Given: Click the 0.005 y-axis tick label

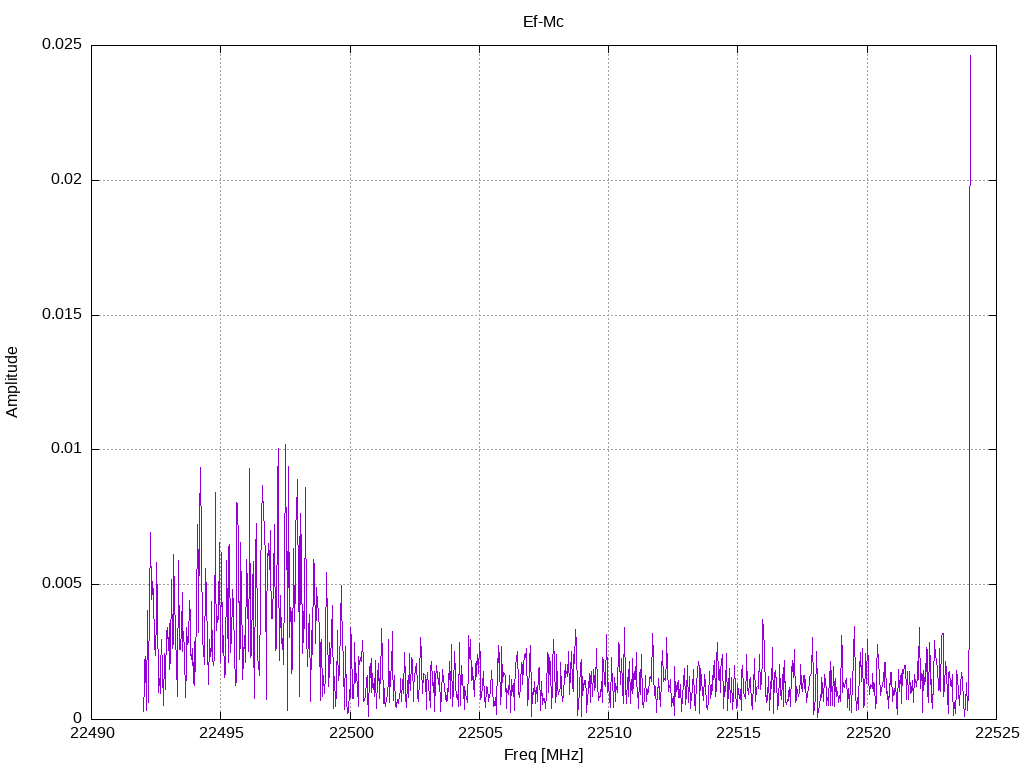Looking at the screenshot, I should [61, 584].
